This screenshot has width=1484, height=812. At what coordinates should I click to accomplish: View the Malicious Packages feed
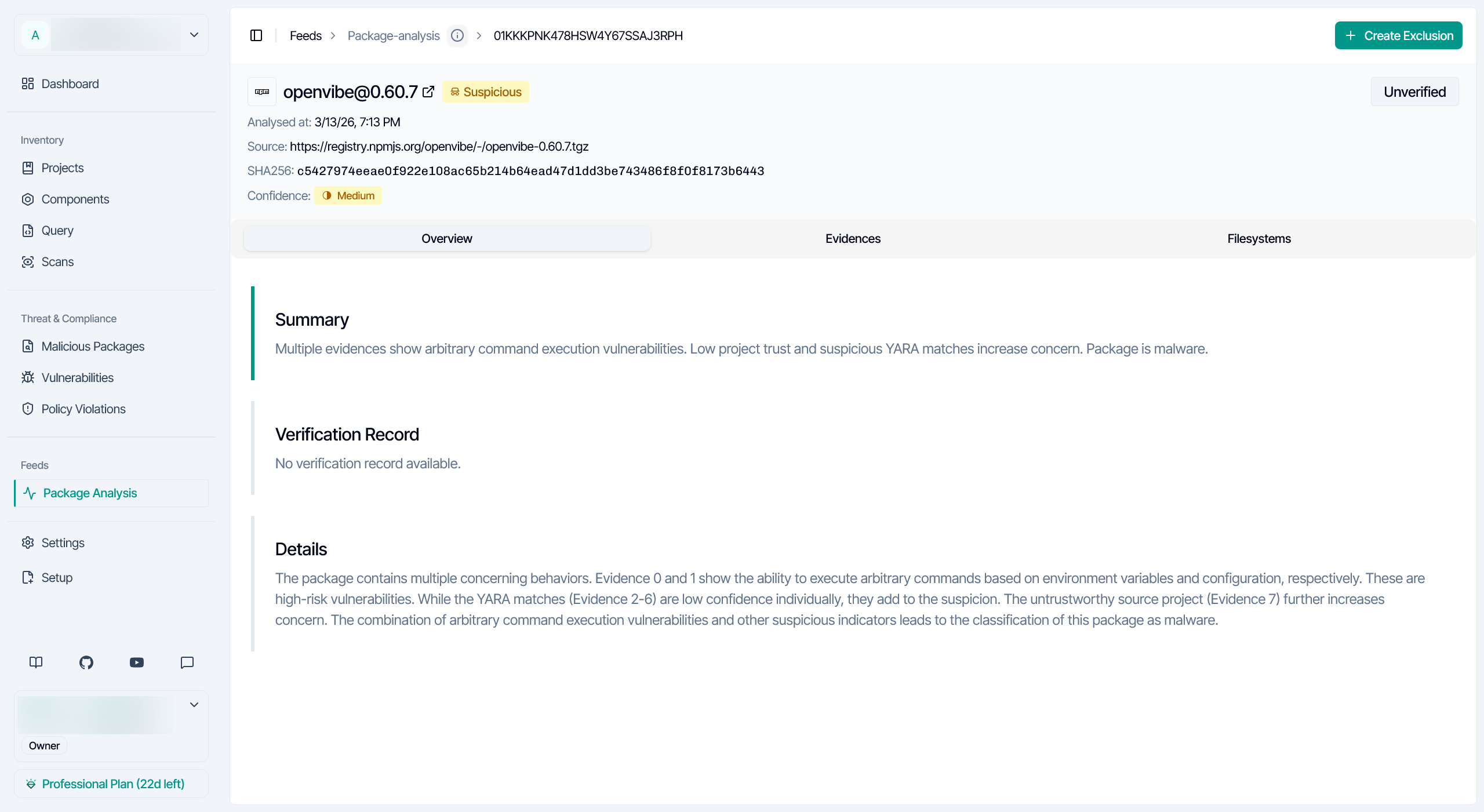(x=93, y=346)
